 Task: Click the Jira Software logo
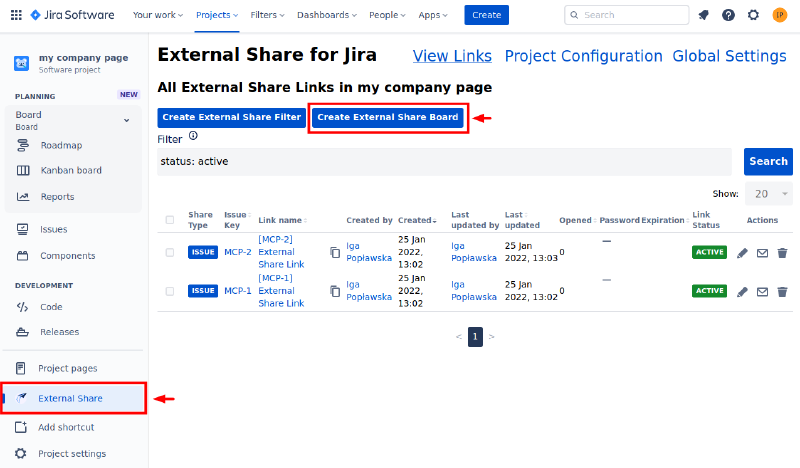[72, 15]
